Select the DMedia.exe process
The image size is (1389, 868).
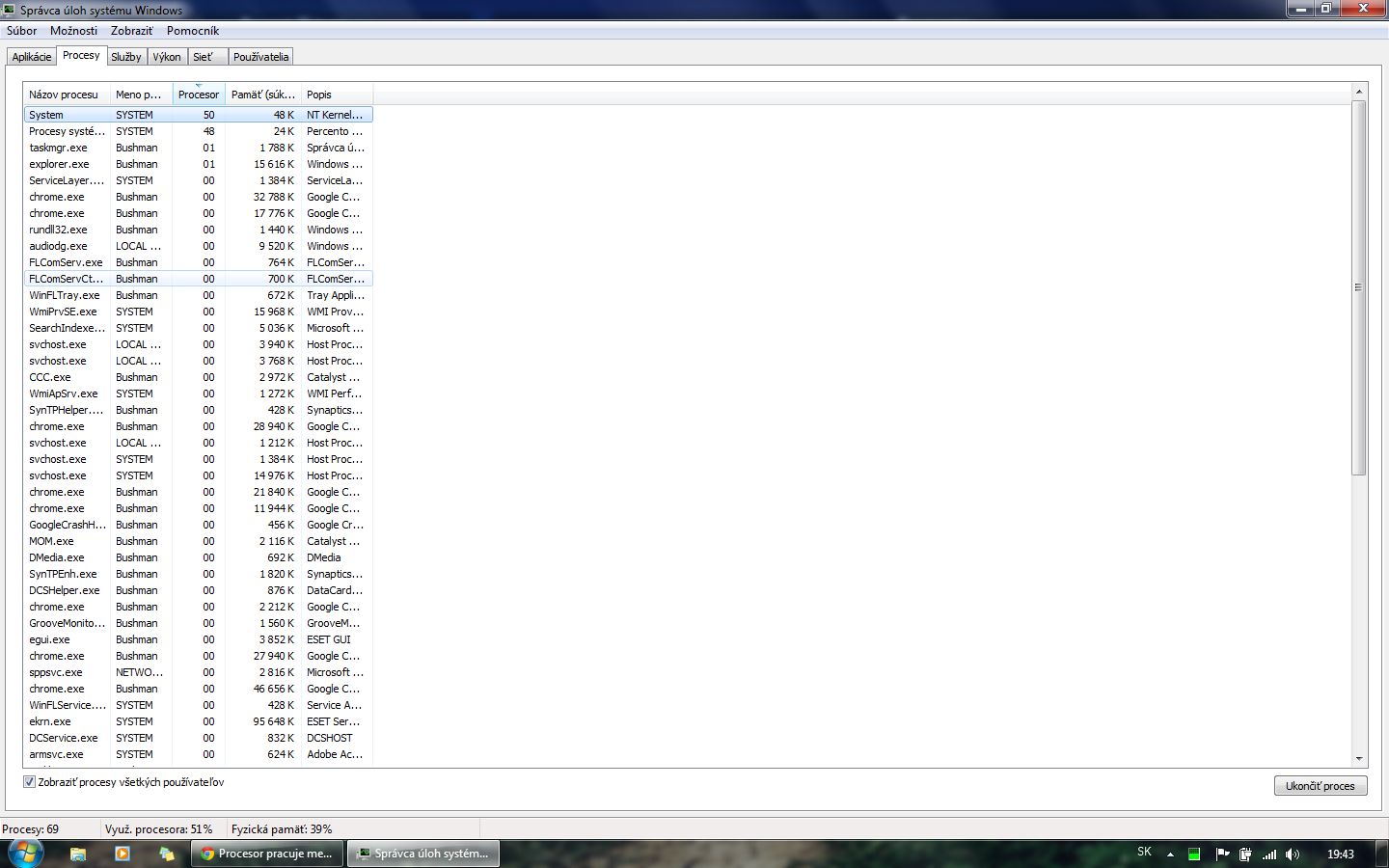pos(198,557)
